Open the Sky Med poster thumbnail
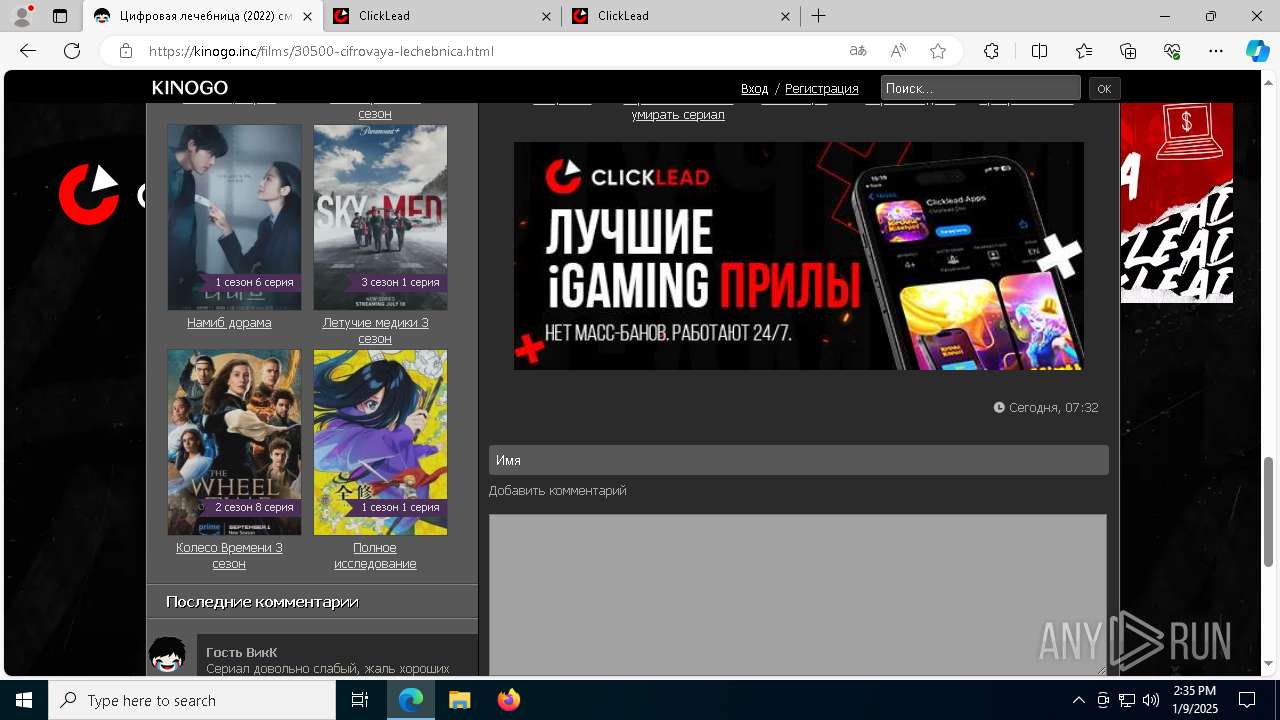The width and height of the screenshot is (1280, 720). (x=380, y=217)
